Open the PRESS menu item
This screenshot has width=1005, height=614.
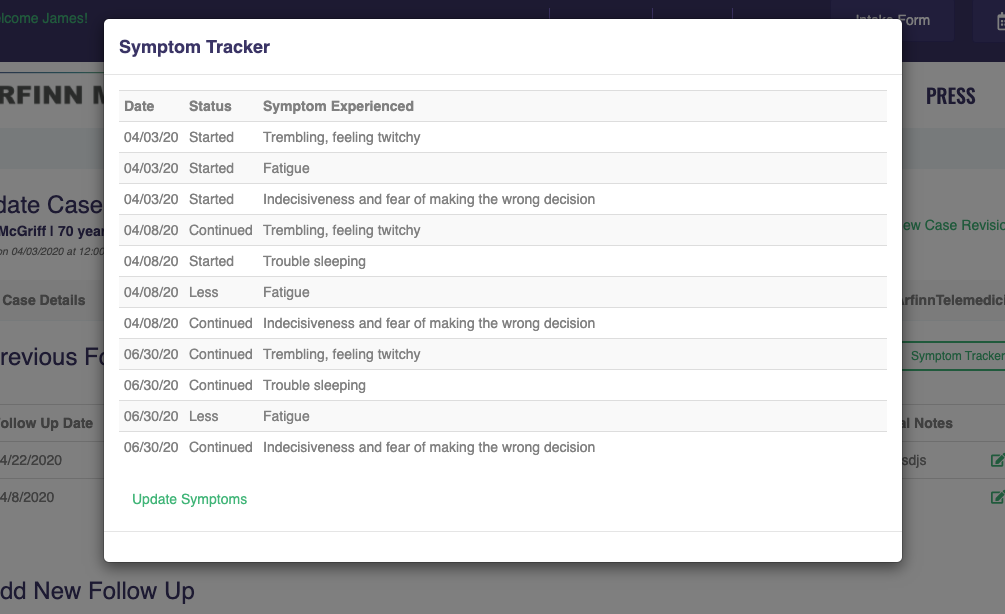coord(950,96)
